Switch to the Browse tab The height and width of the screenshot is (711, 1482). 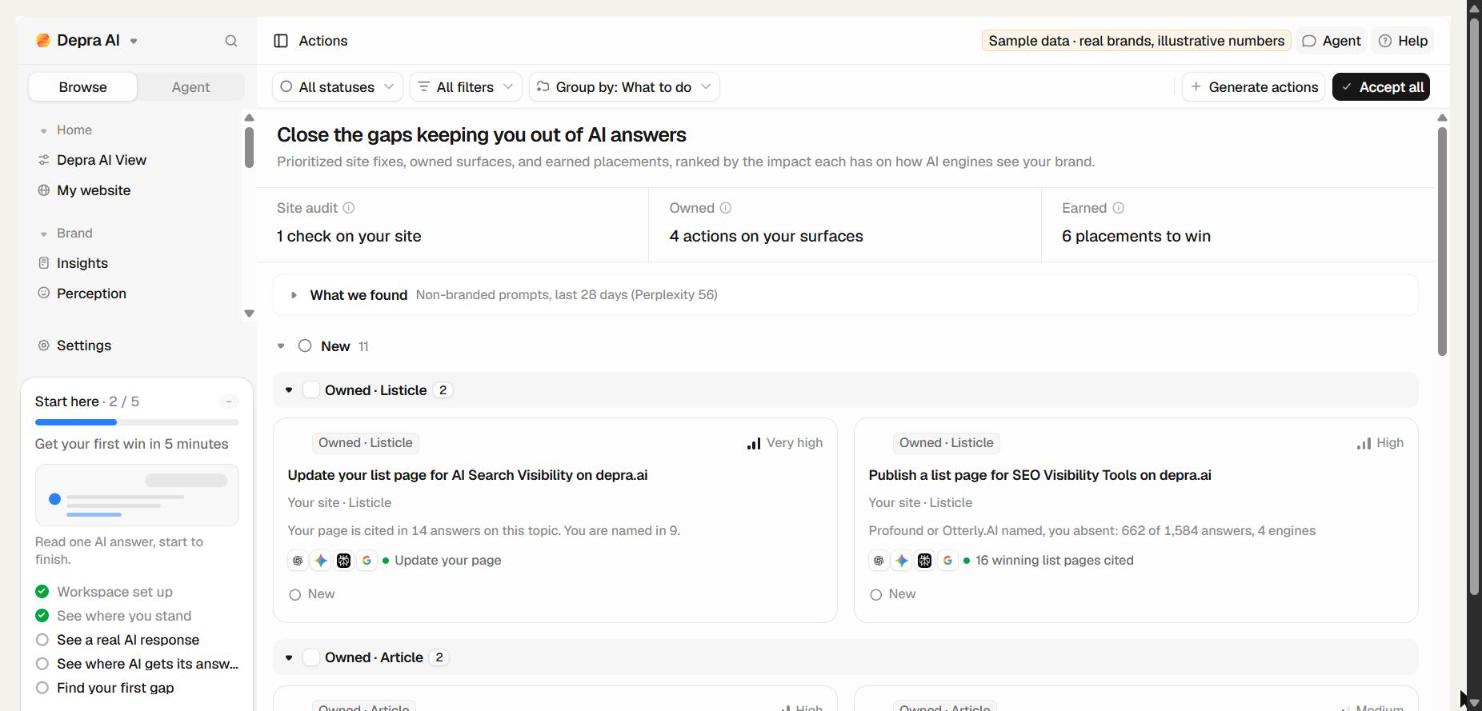tap(83, 87)
